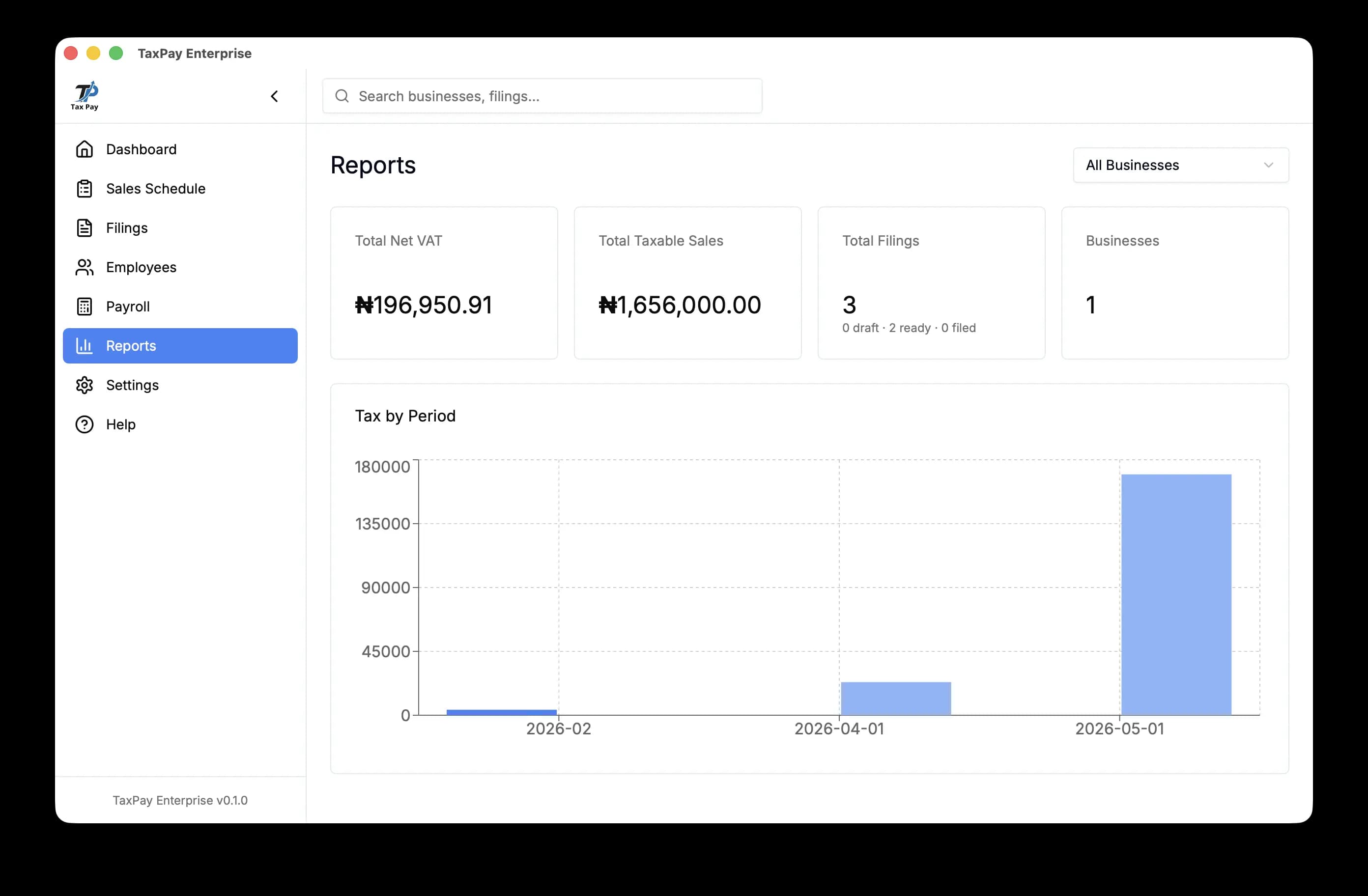Viewport: 1368px width, 896px height.
Task: Click the Help question mark icon
Action: (x=85, y=424)
